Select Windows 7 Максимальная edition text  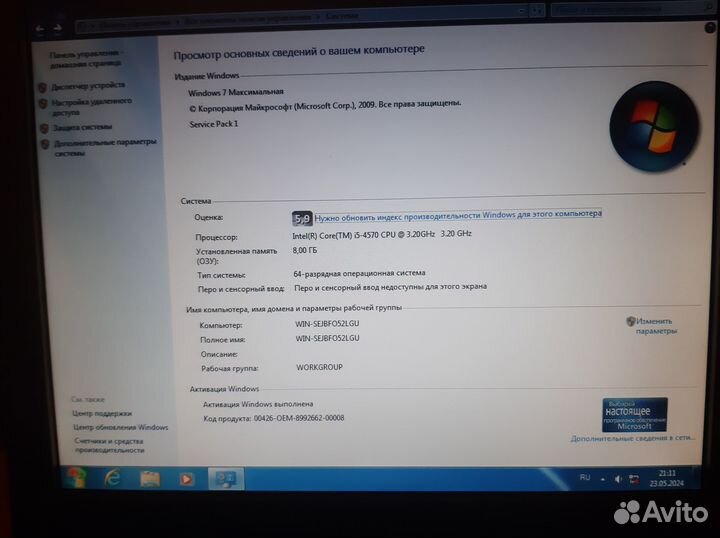click(x=236, y=92)
